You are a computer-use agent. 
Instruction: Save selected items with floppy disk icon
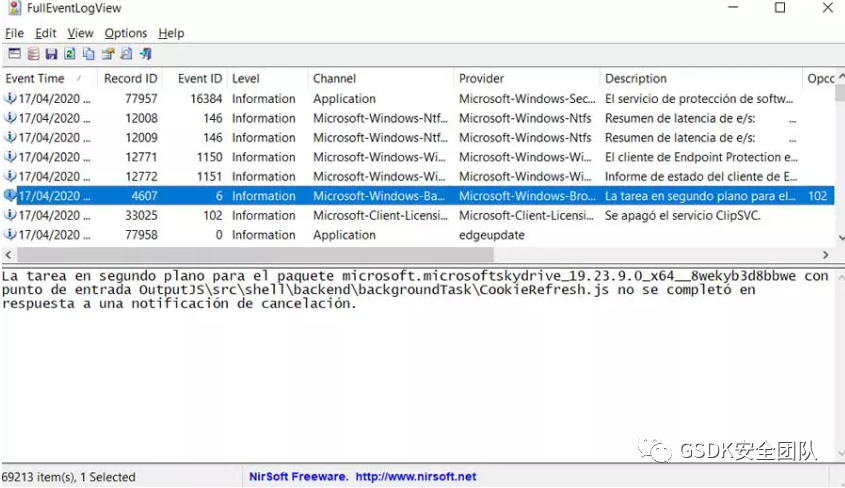pyautogui.click(x=51, y=53)
